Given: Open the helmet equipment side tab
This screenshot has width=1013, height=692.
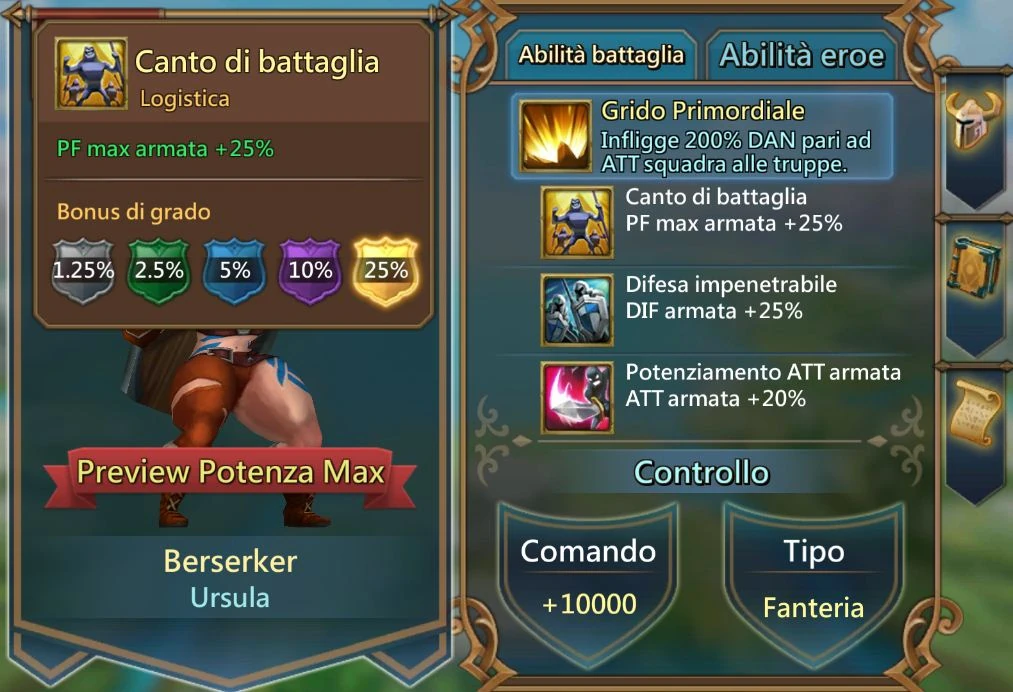Looking at the screenshot, I should pos(973,122).
